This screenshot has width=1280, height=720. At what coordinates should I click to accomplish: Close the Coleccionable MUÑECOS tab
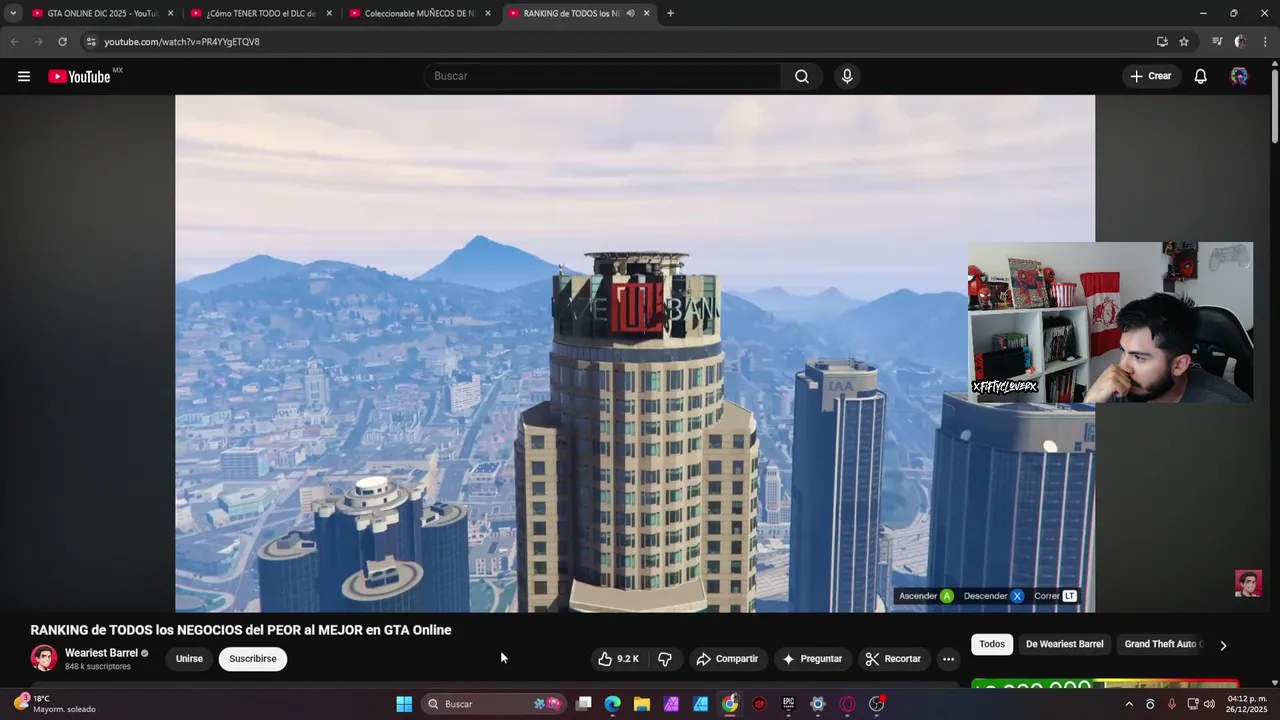tap(488, 13)
